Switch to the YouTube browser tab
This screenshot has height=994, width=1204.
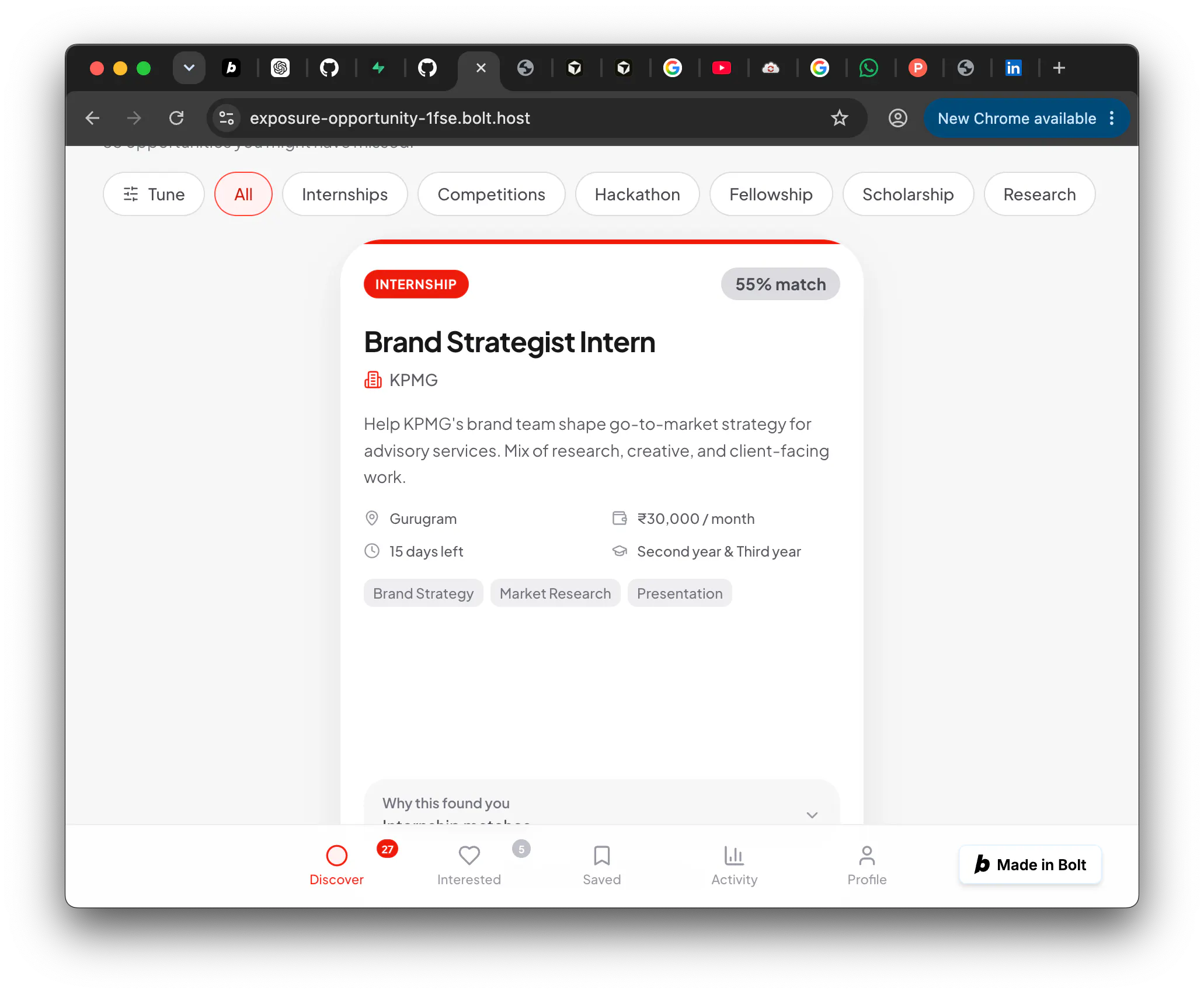(x=722, y=68)
